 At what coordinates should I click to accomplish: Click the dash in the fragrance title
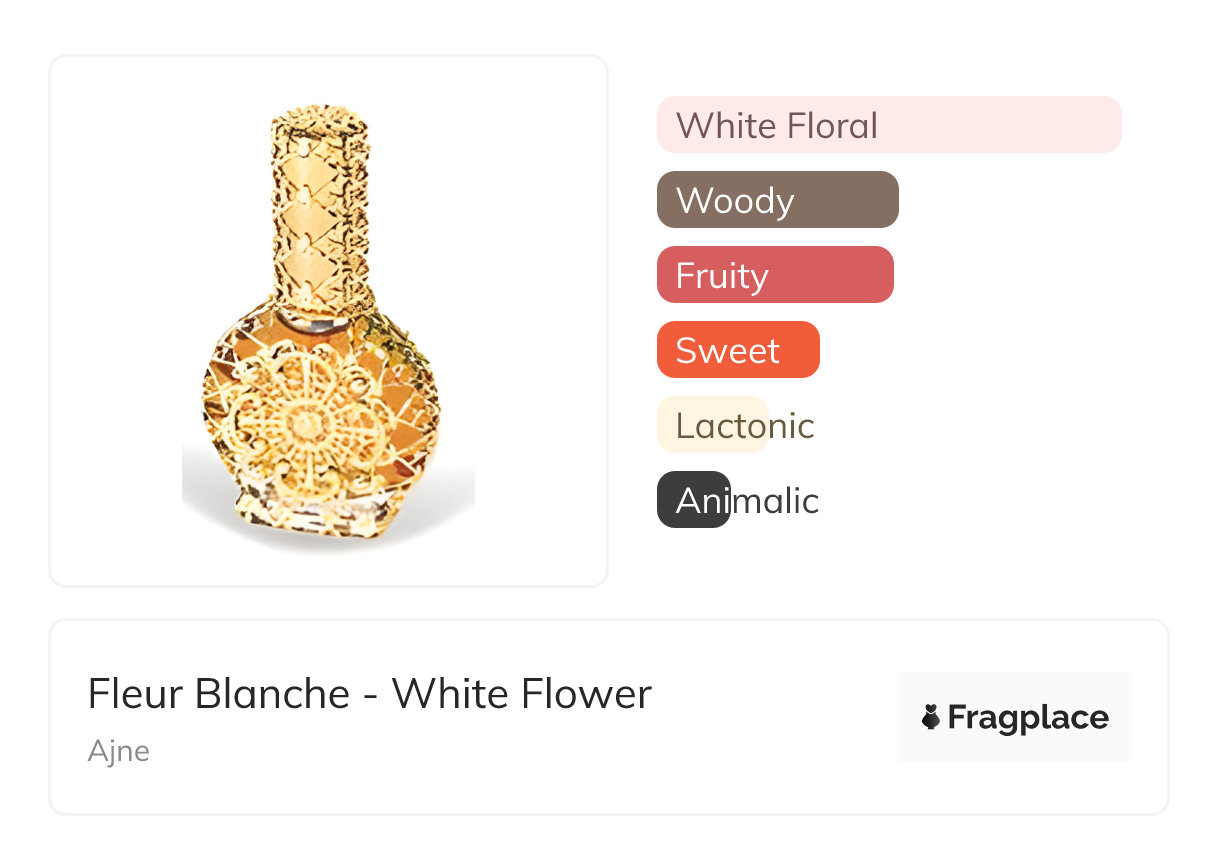point(370,695)
